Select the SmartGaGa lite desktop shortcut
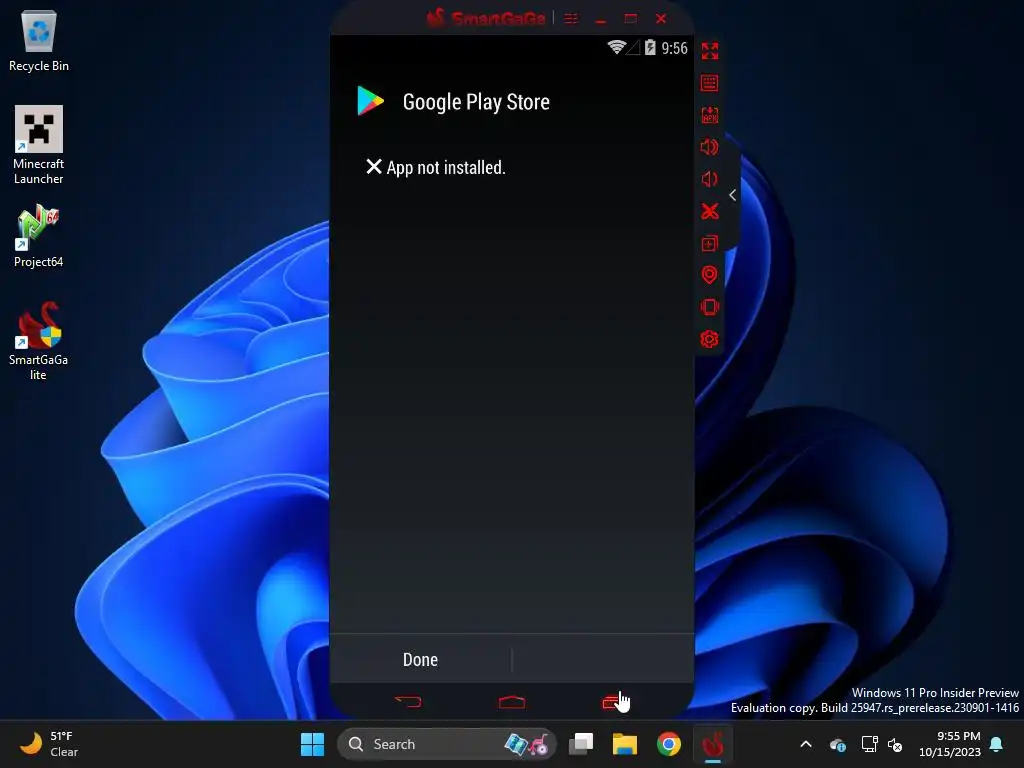 39,341
